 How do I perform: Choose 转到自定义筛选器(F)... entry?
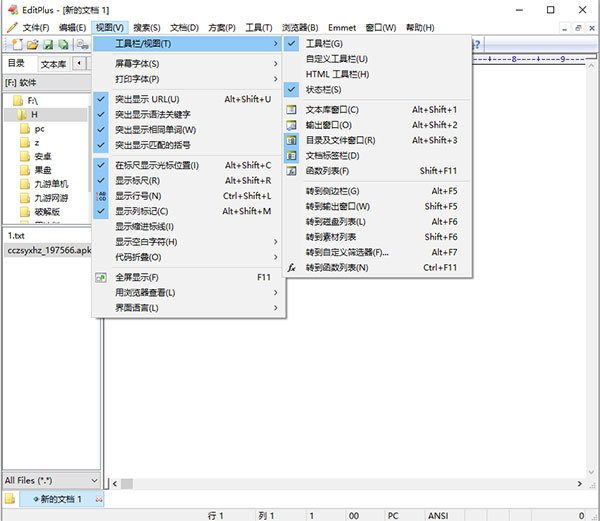tap(377, 252)
